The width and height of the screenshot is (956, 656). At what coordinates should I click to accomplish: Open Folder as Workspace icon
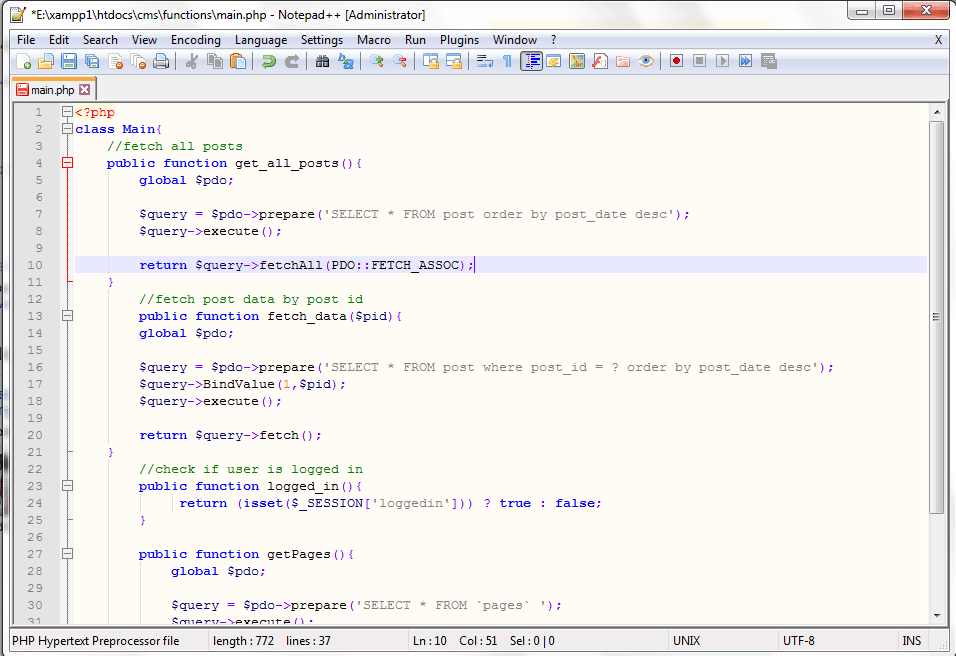tap(622, 61)
